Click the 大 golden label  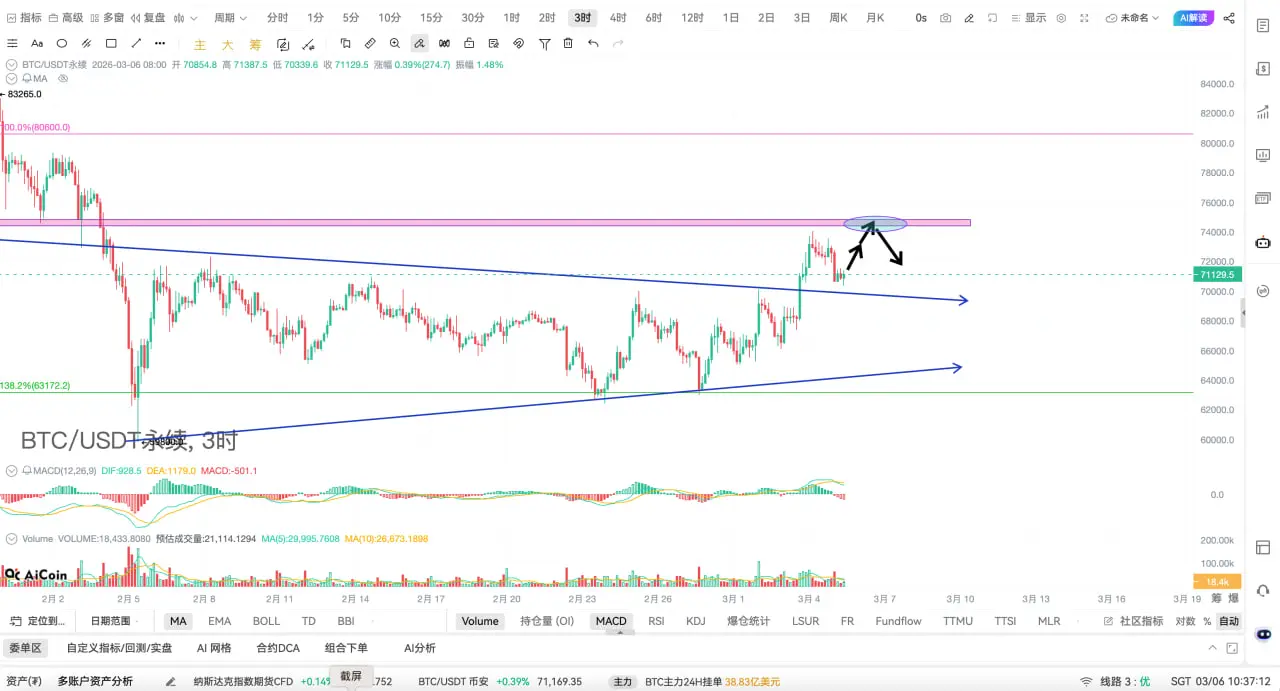coord(227,44)
